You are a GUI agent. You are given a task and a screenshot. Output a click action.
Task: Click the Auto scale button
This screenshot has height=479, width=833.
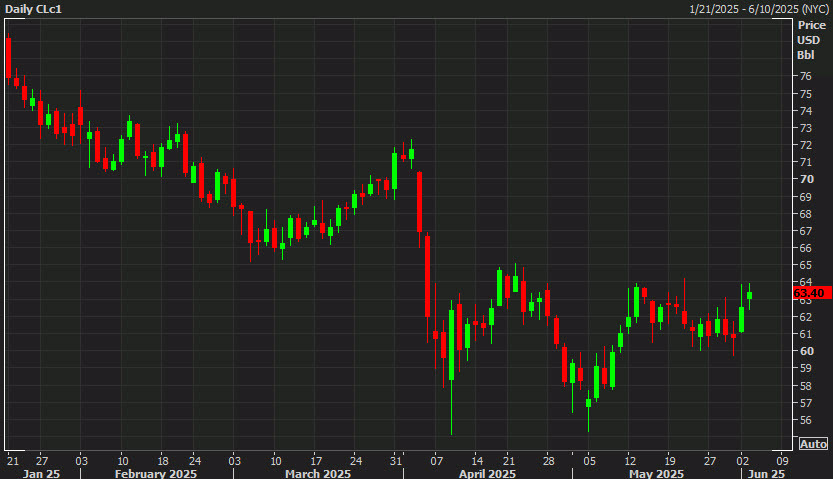pos(813,444)
